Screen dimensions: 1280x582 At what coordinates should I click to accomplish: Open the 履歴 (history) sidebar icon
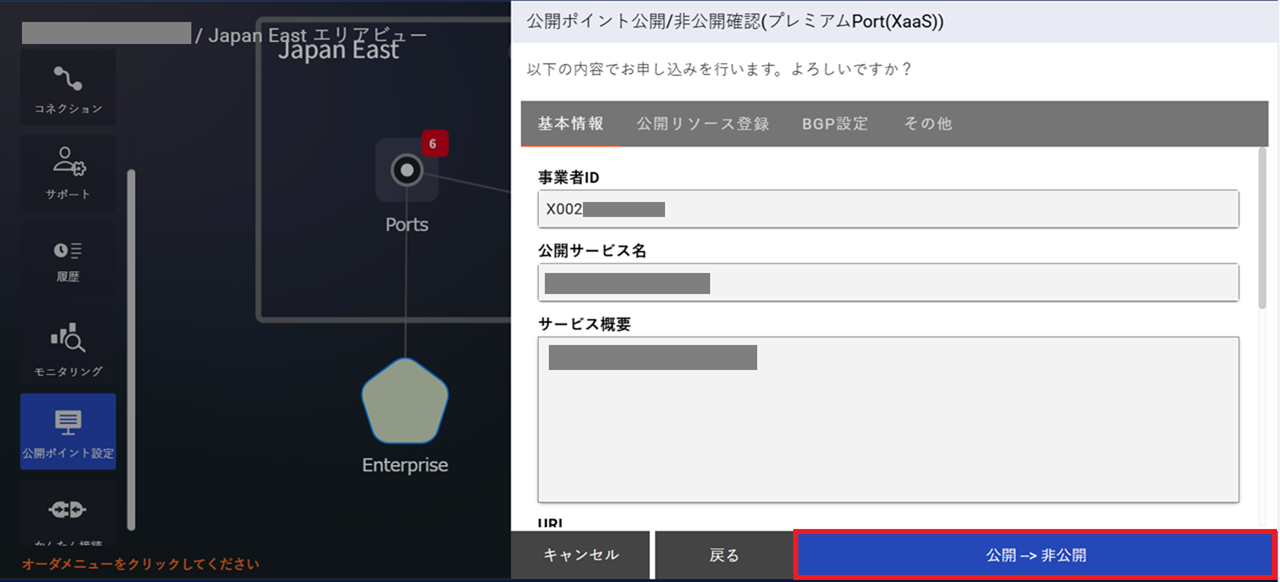(x=67, y=258)
